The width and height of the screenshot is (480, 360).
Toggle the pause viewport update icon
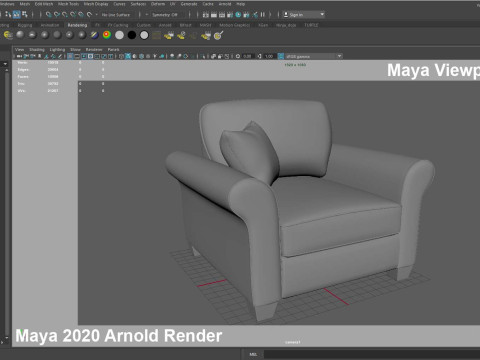pyautogui.click(x=263, y=15)
